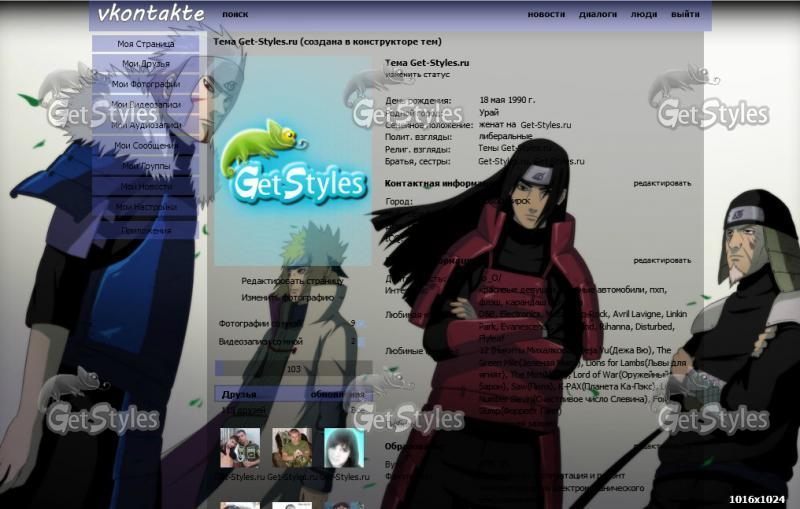Screen dimensions: 800x509
Task: Log out using the выйти link
Action: click(x=685, y=15)
